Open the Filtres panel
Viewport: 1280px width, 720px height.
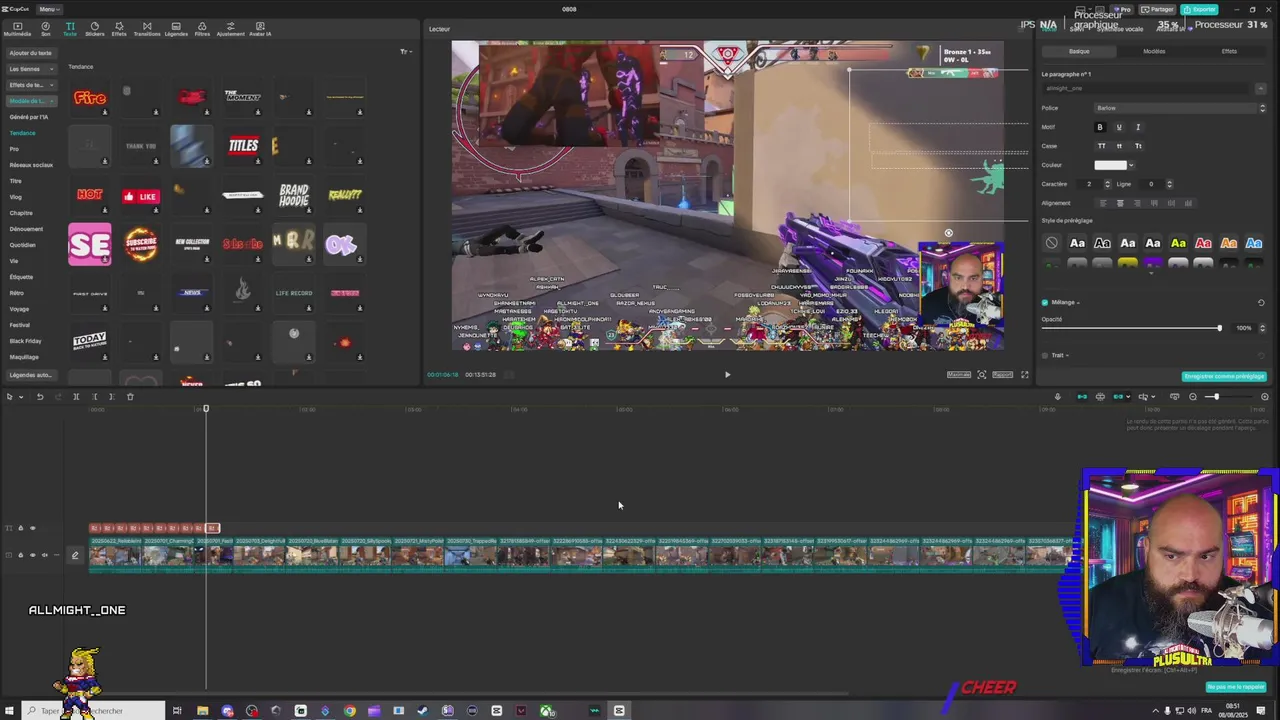pos(202,29)
